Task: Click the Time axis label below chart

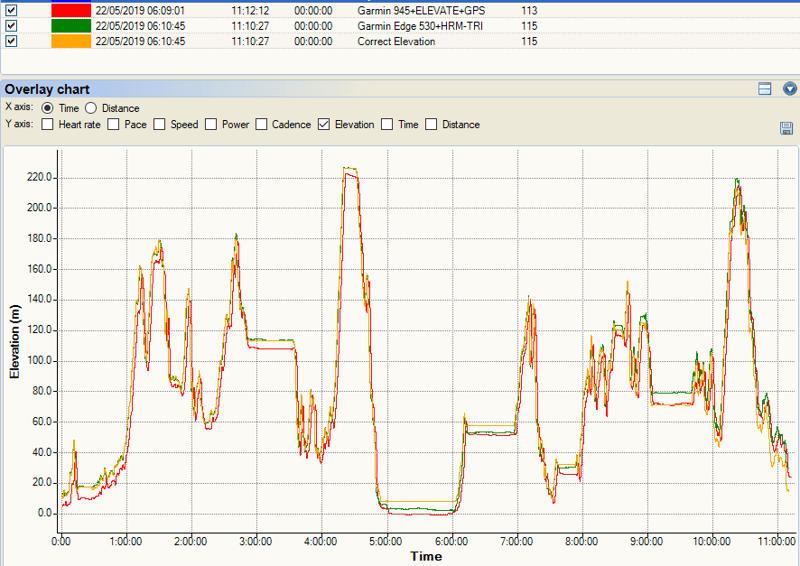Action: click(426, 556)
